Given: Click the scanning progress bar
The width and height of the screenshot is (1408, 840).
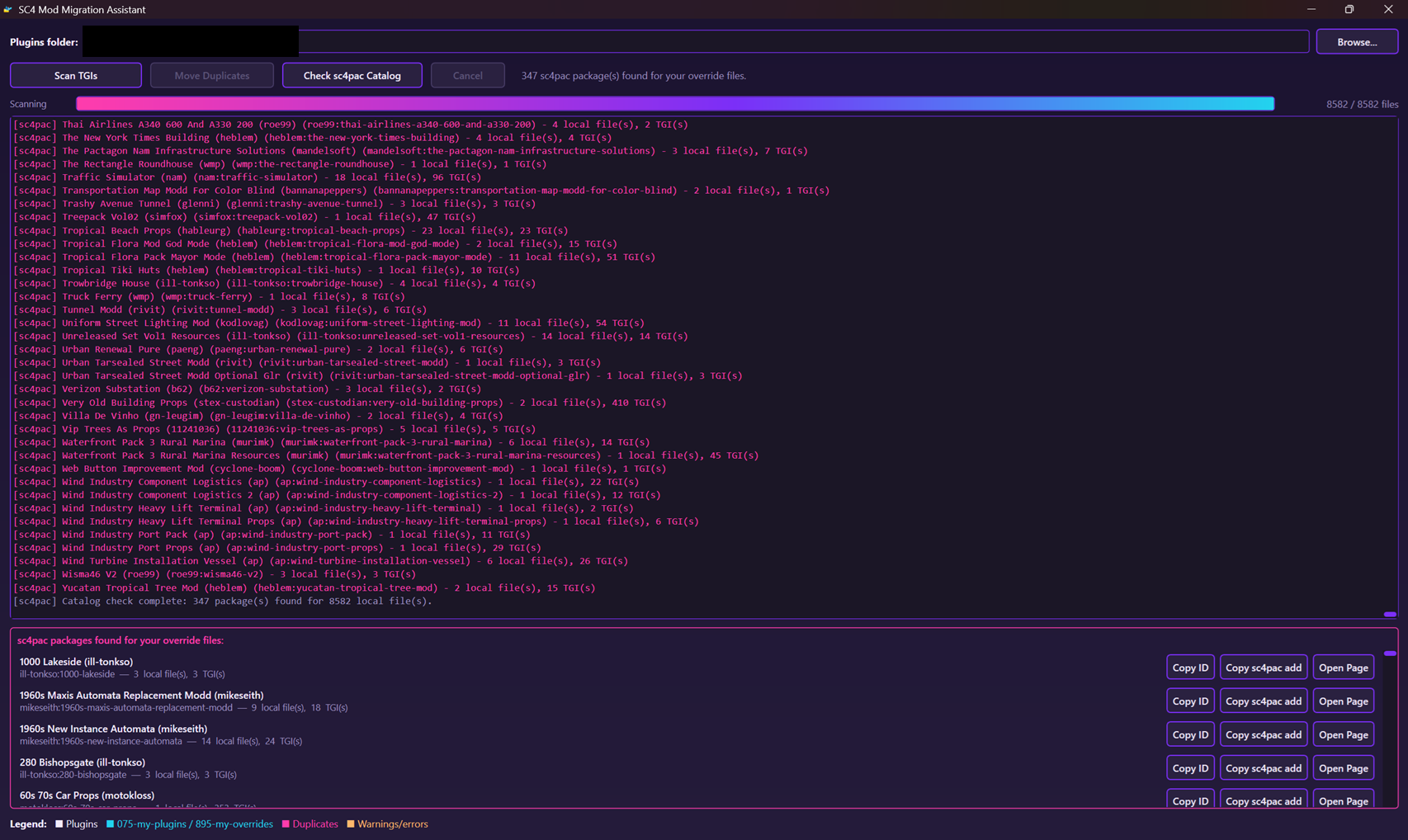Looking at the screenshot, I should (x=675, y=104).
